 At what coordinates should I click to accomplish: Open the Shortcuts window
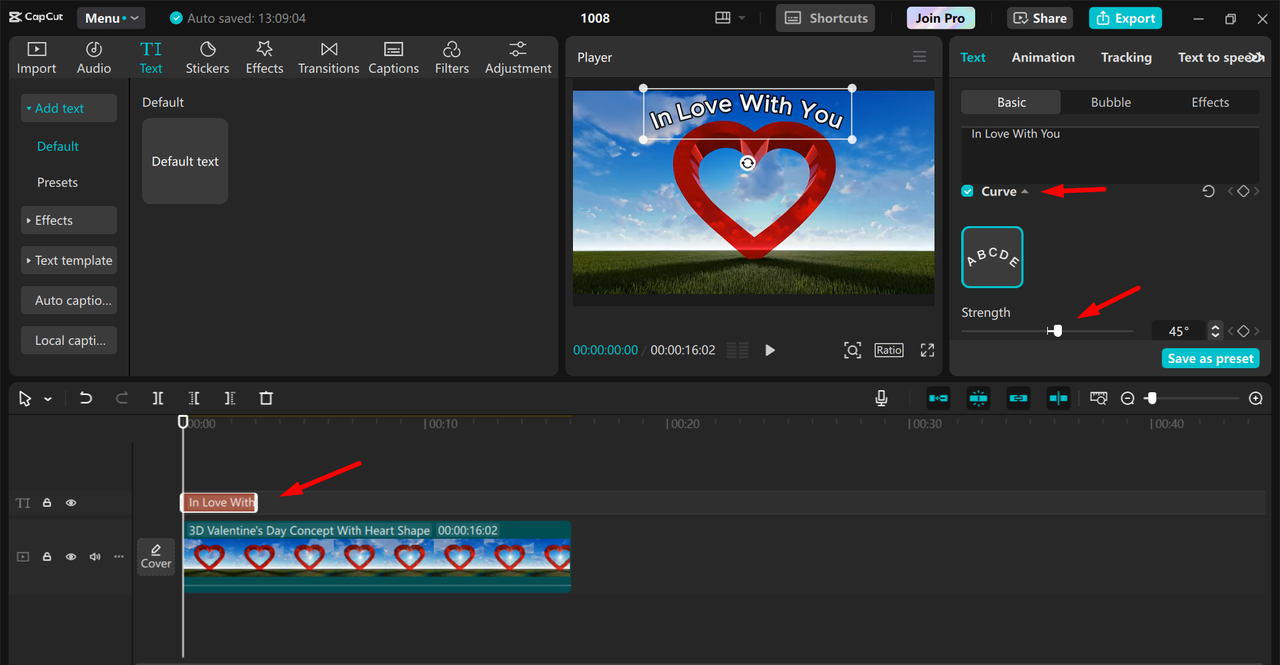[825, 18]
